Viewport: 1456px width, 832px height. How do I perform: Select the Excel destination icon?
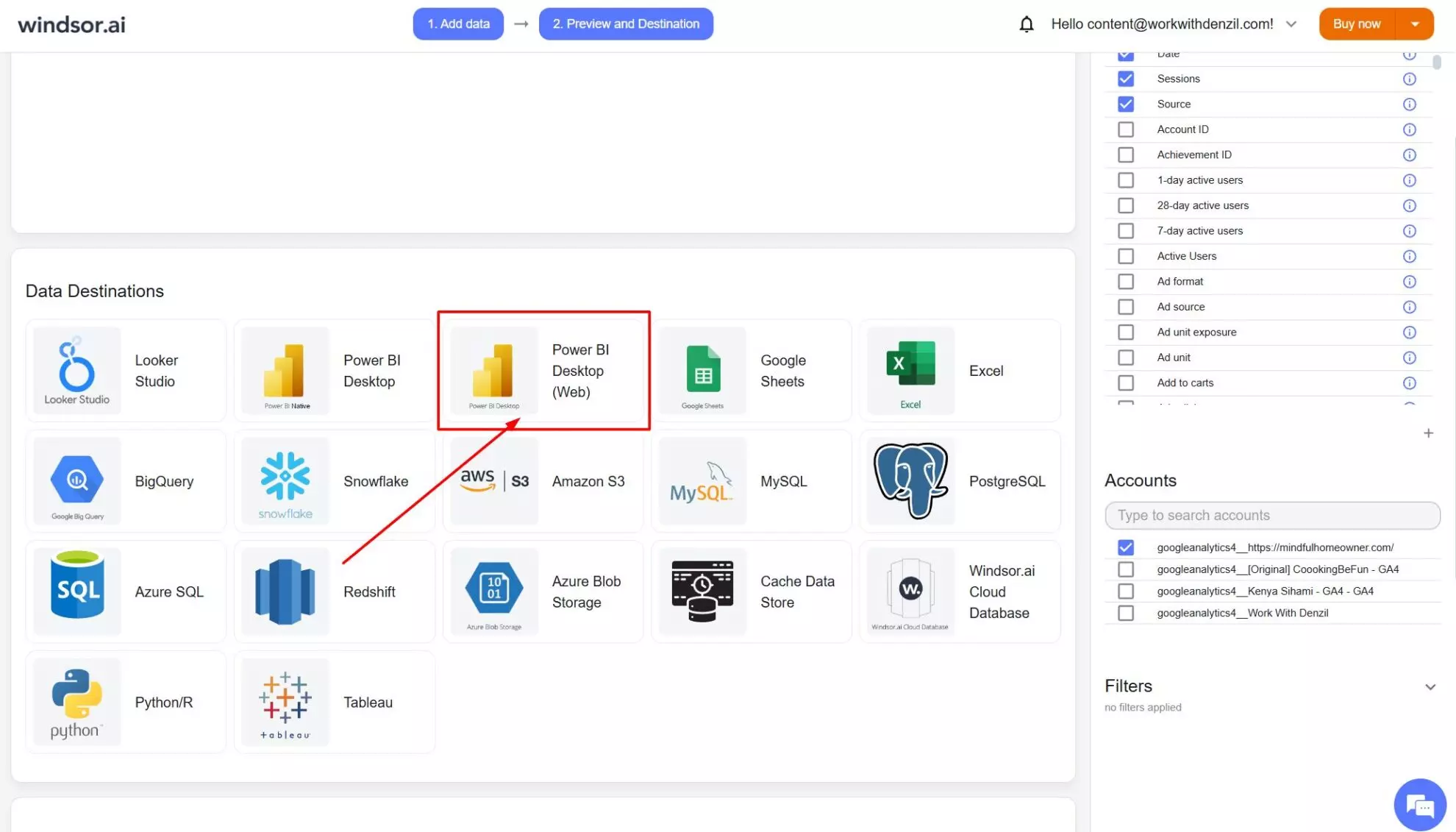[910, 370]
